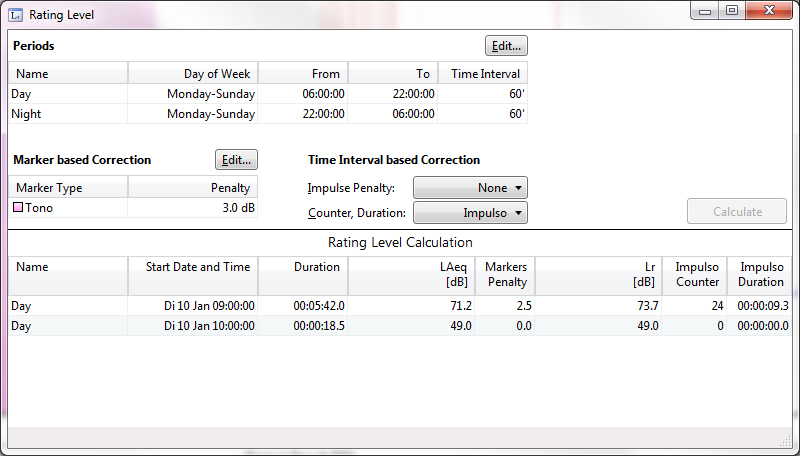Click the Marker Type column header
This screenshot has width=800, height=456.
[x=68, y=188]
